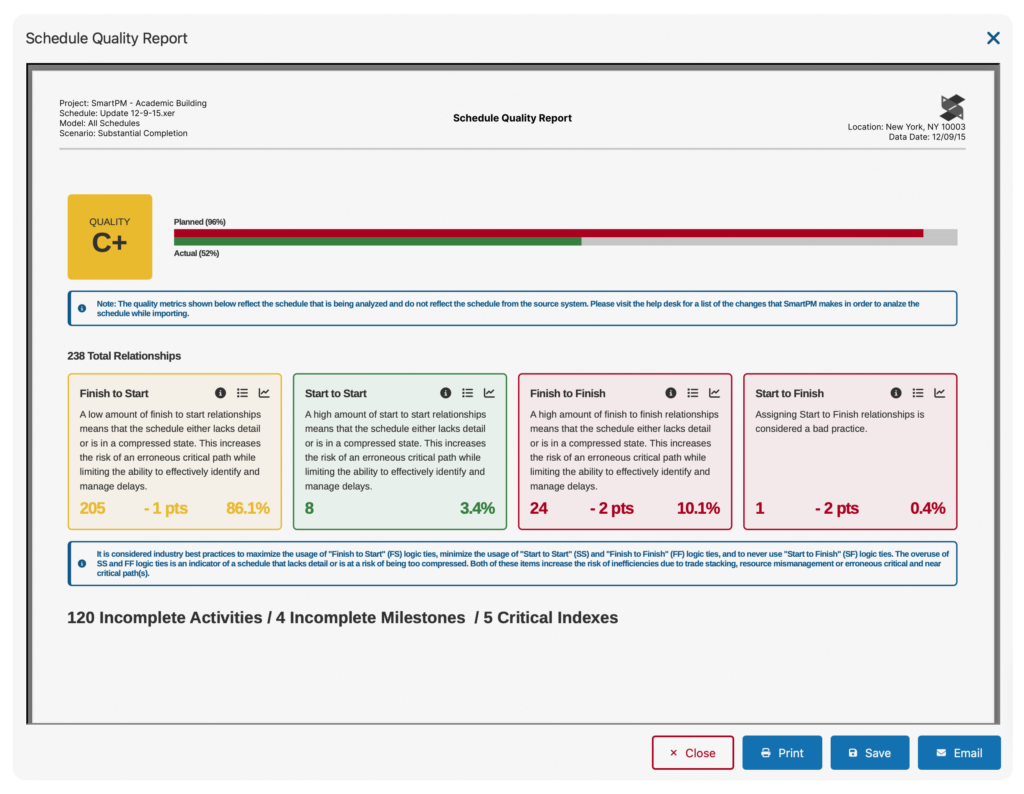1024x794 pixels.
Task: Open the list view on the Start to Finish card
Action: (x=918, y=393)
